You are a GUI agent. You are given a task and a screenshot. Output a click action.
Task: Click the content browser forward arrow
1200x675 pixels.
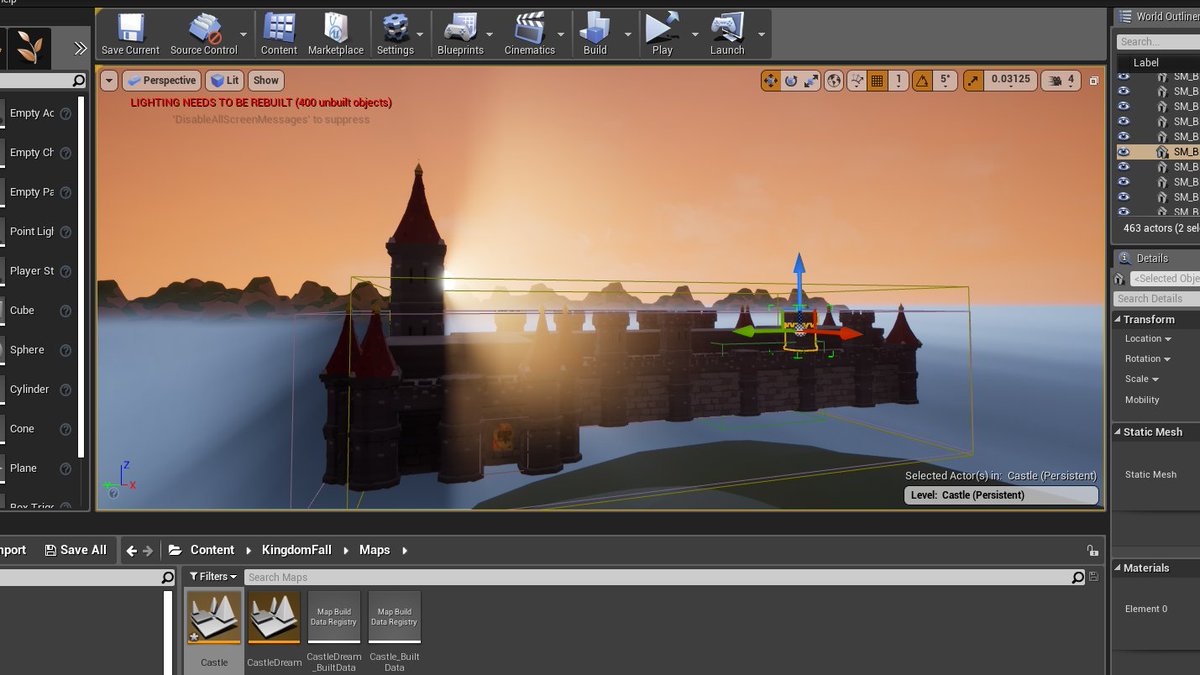pos(148,550)
